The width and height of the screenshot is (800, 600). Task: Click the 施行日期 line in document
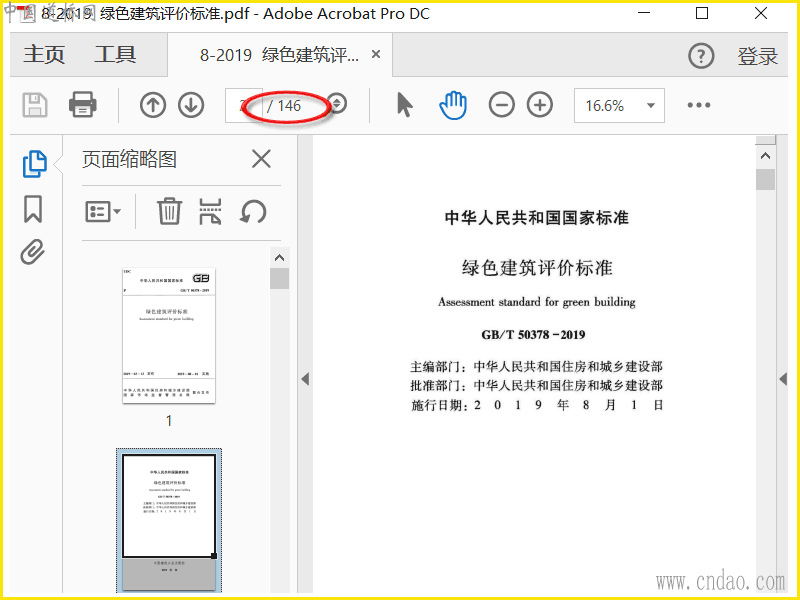click(536, 405)
